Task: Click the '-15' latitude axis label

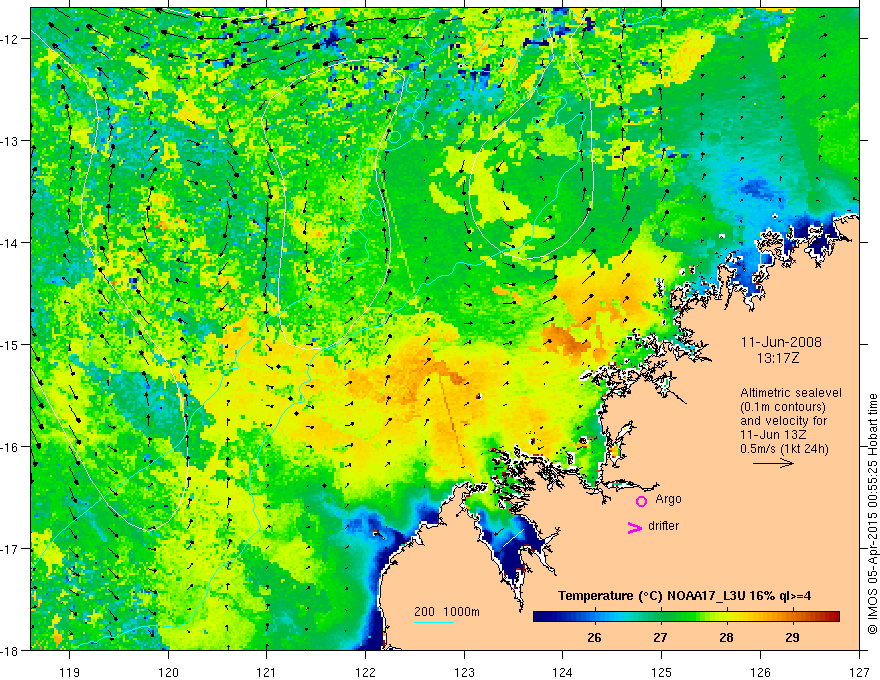Action: coord(10,344)
